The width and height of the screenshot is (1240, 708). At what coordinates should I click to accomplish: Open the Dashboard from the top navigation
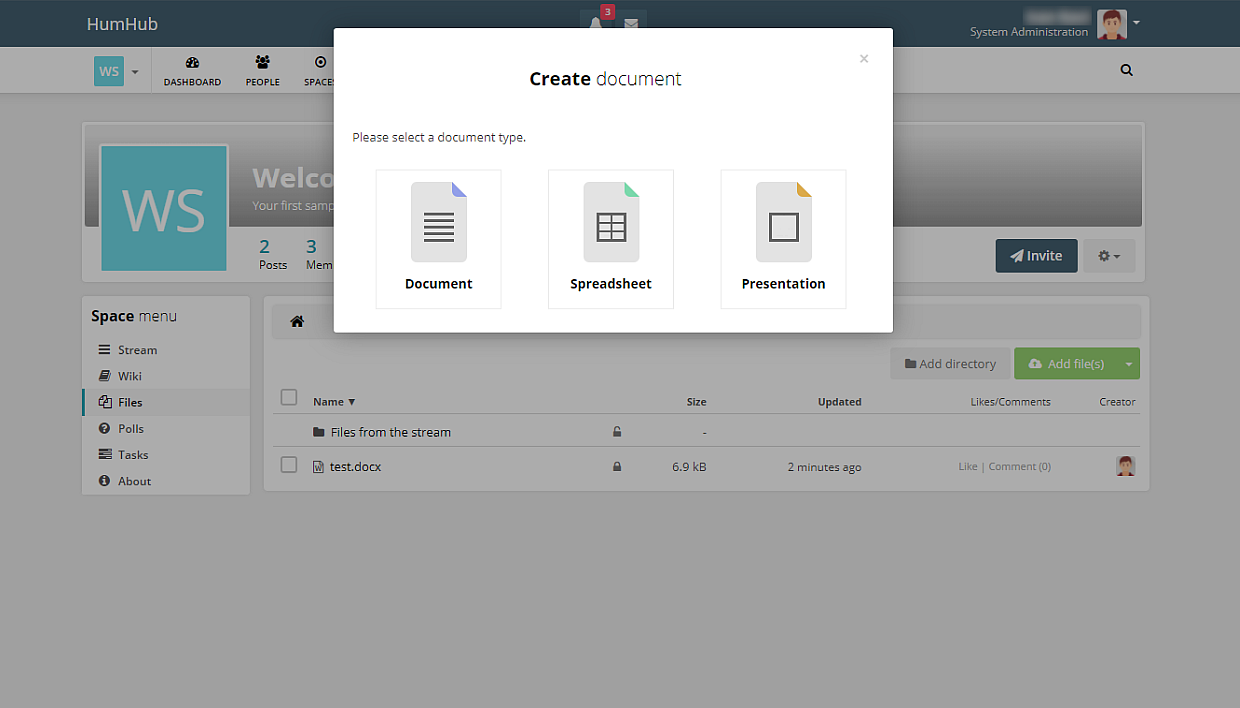(x=192, y=70)
